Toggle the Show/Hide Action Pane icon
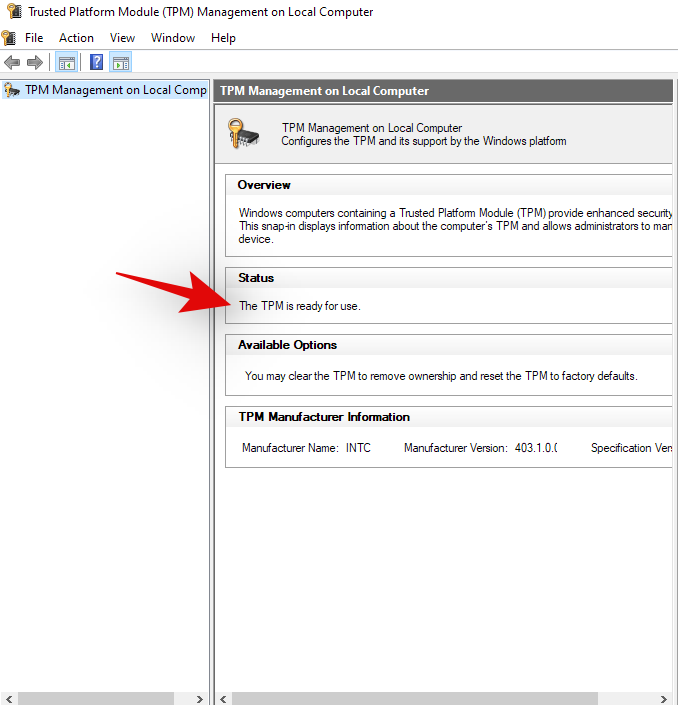The image size is (678, 705). click(120, 62)
